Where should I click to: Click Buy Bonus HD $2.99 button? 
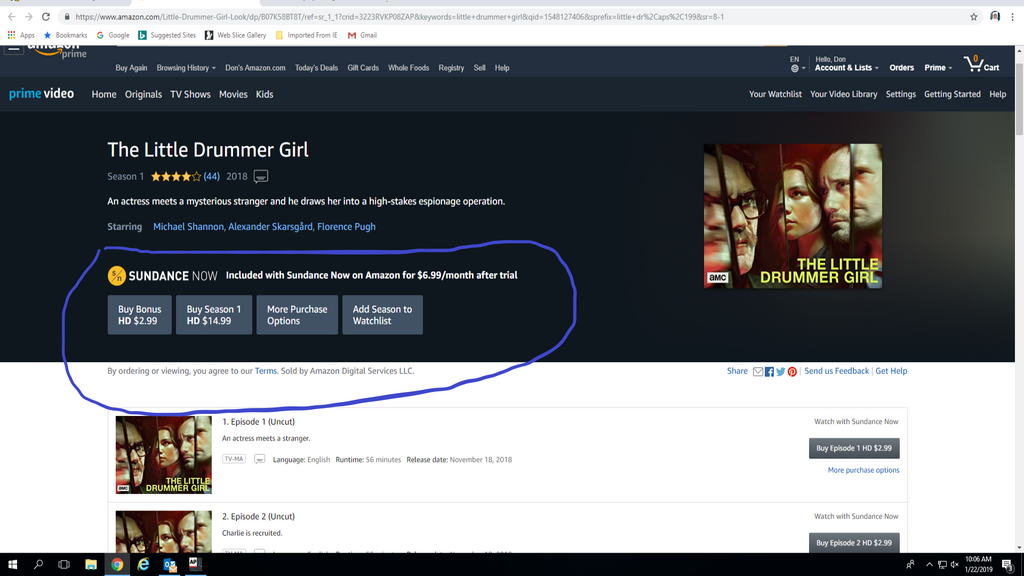[140, 315]
